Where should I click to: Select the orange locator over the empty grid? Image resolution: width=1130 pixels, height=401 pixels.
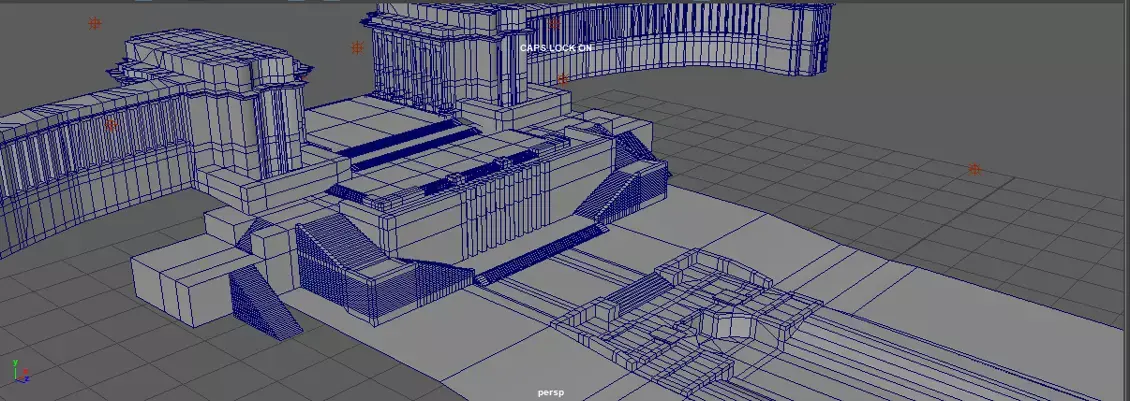click(x=974, y=169)
